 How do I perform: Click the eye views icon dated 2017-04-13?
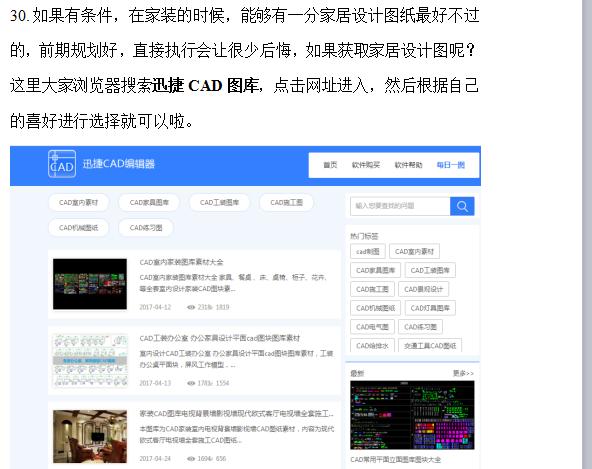click(191, 383)
